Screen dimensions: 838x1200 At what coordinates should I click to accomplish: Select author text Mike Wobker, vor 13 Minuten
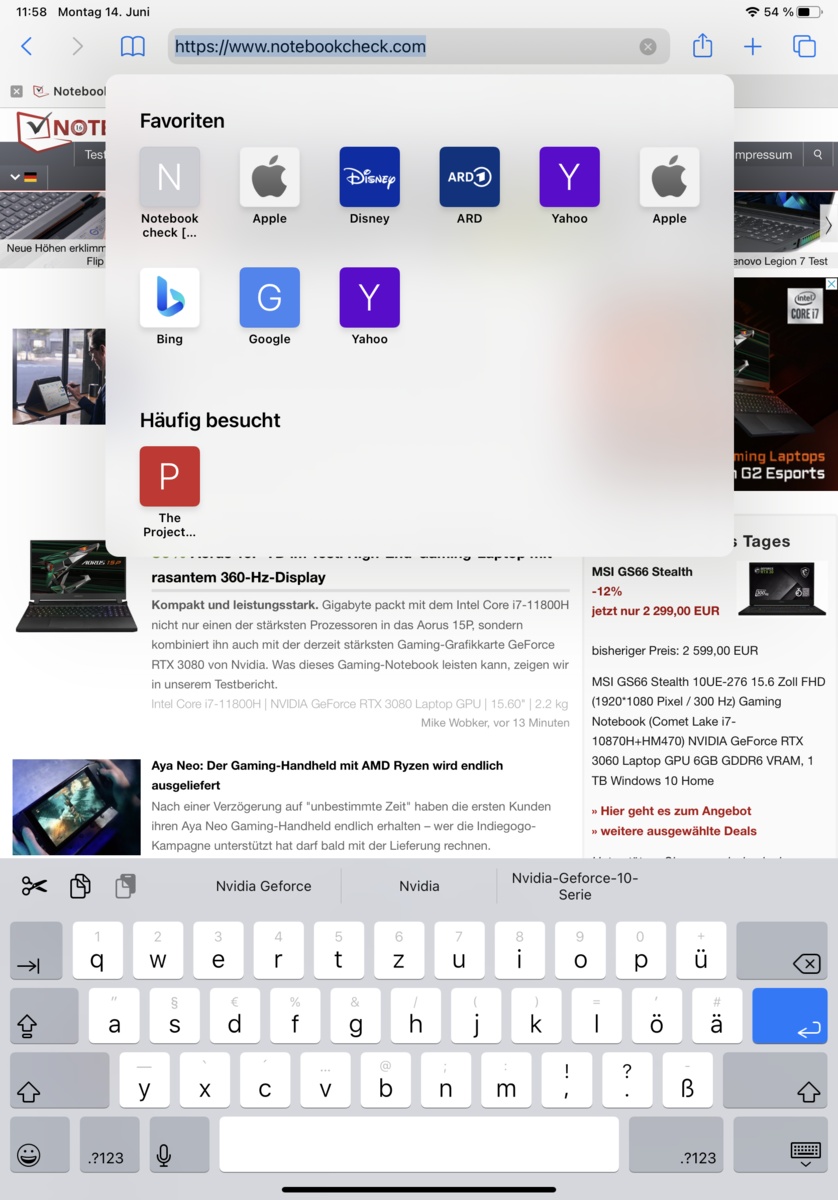click(x=495, y=722)
